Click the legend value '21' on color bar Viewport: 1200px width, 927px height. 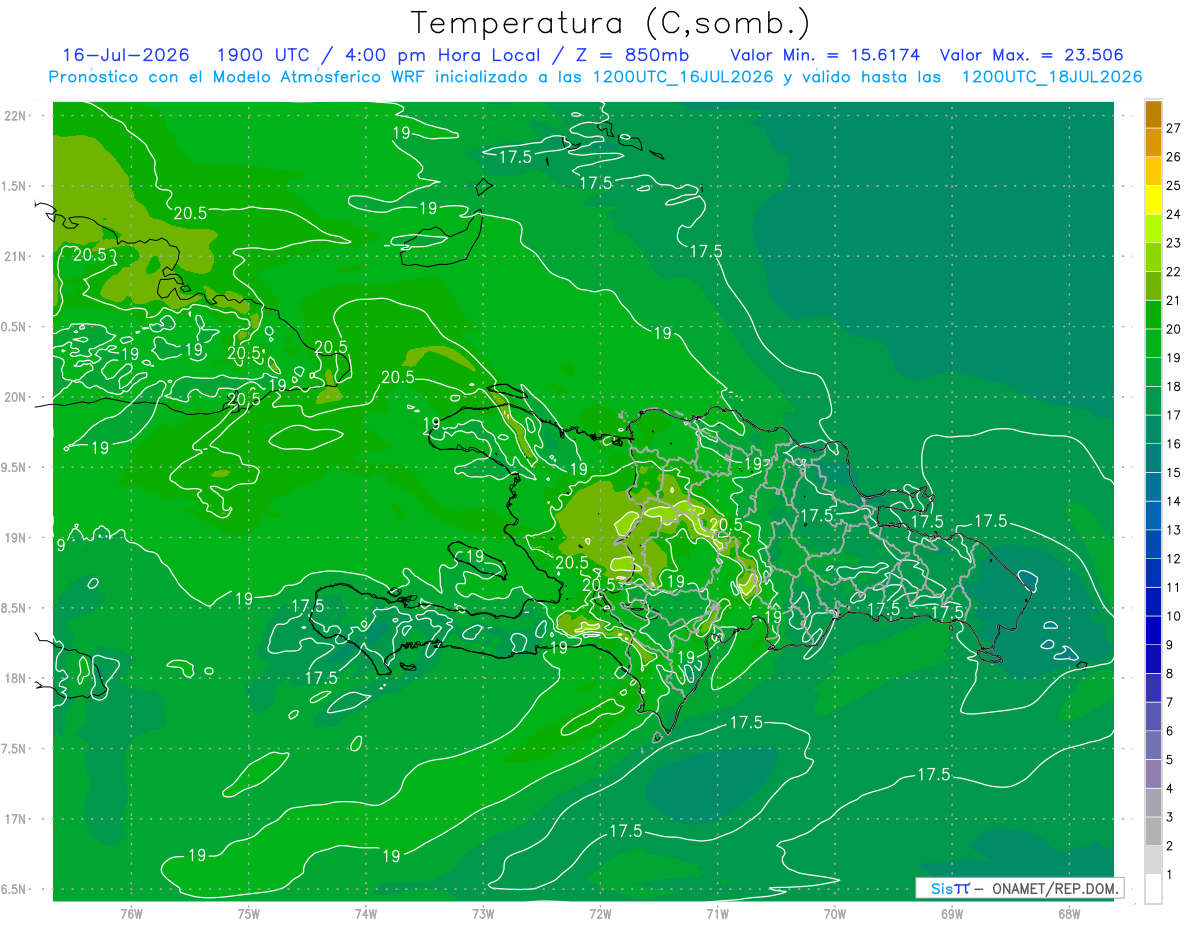coord(1174,300)
